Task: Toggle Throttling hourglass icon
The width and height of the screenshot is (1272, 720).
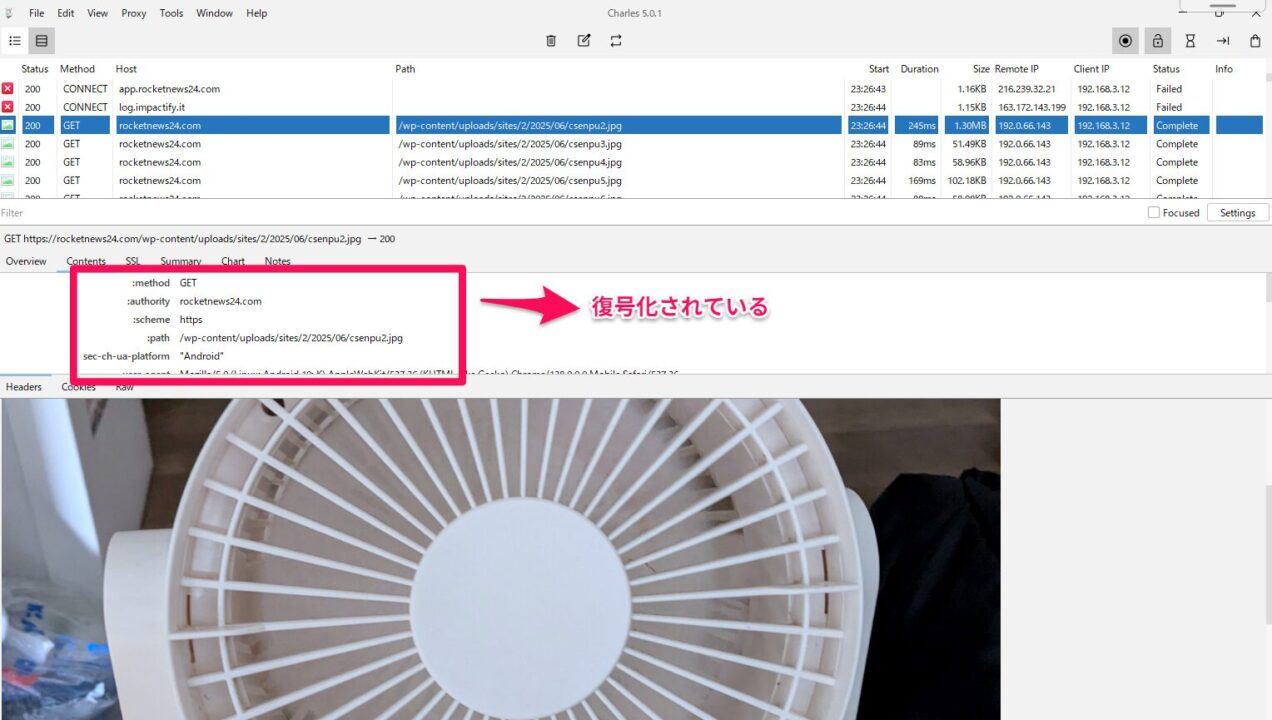Action: pos(1190,41)
